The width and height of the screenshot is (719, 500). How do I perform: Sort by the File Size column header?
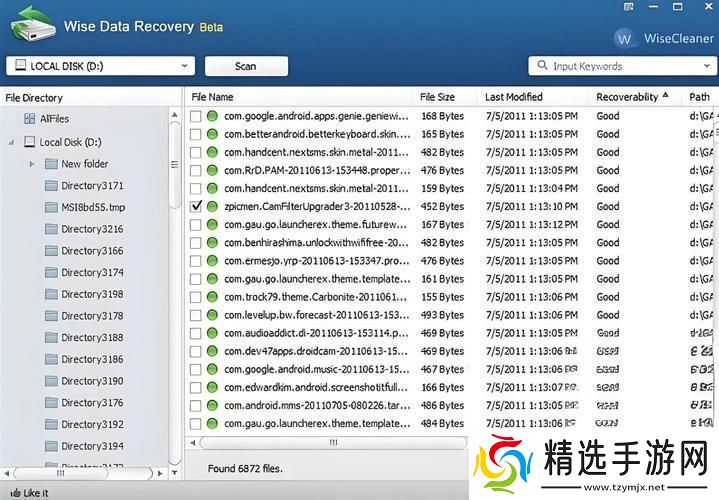[x=437, y=97]
